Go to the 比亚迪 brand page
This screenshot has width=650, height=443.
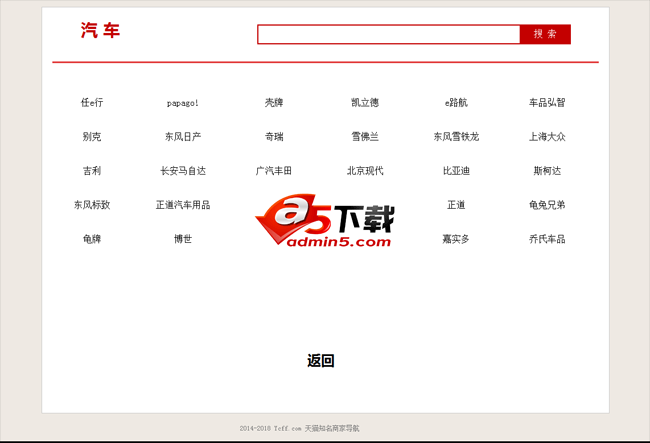point(456,170)
